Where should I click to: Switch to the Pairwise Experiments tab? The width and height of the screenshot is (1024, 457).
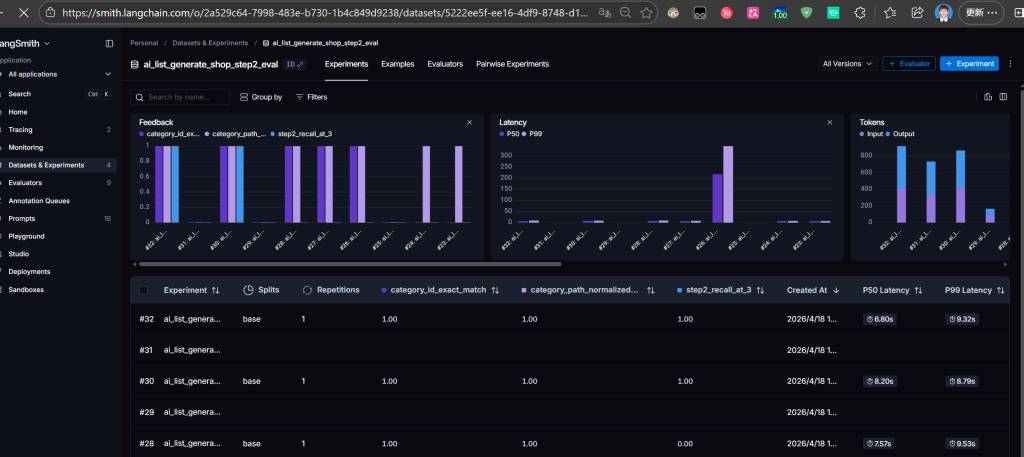point(512,64)
